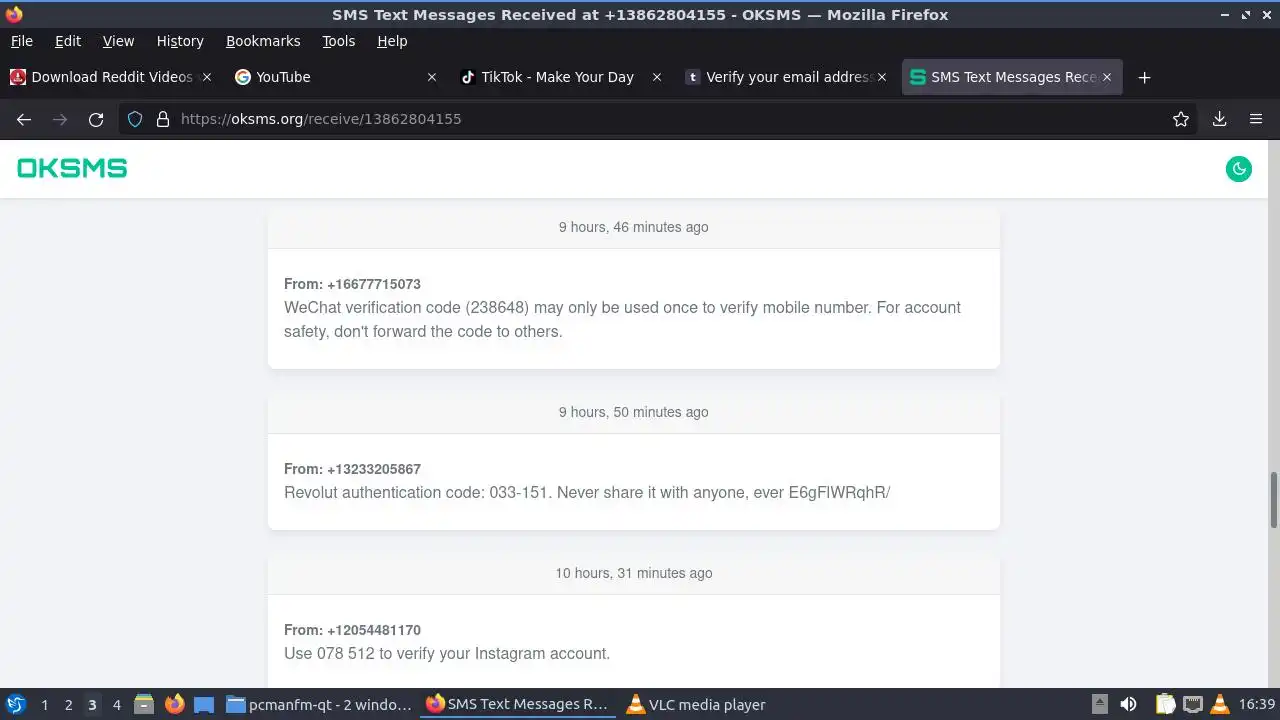Click the WeChat verification code message
Viewport: 1280px width, 720px height.
coord(622,319)
